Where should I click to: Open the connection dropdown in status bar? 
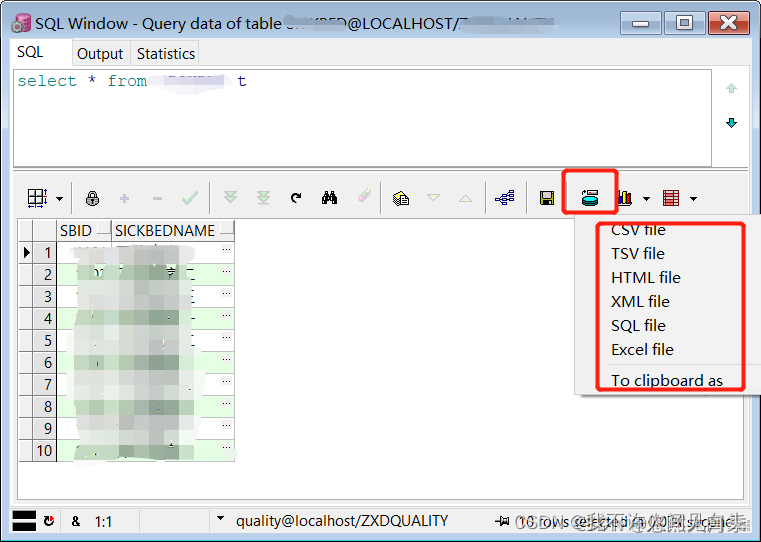[220, 518]
